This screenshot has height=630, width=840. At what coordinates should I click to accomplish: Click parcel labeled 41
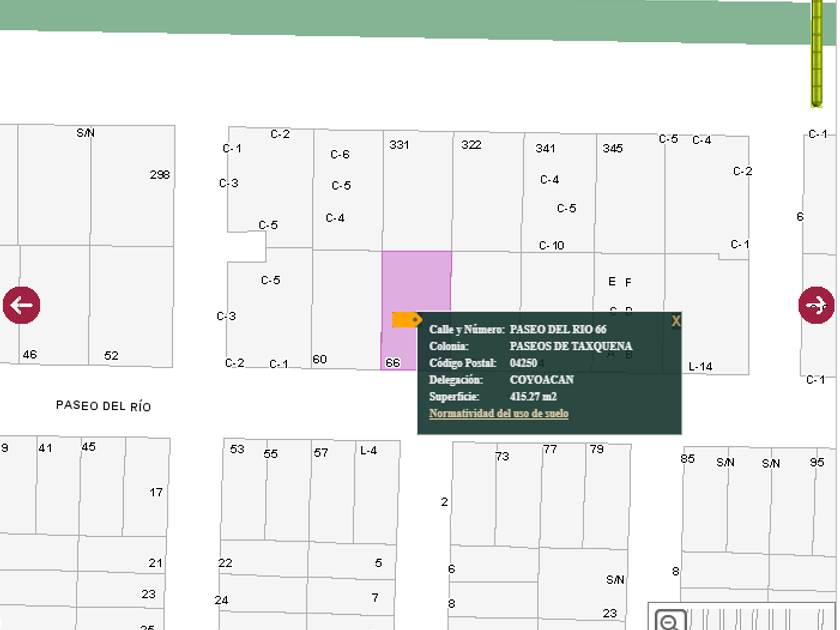[x=46, y=448]
